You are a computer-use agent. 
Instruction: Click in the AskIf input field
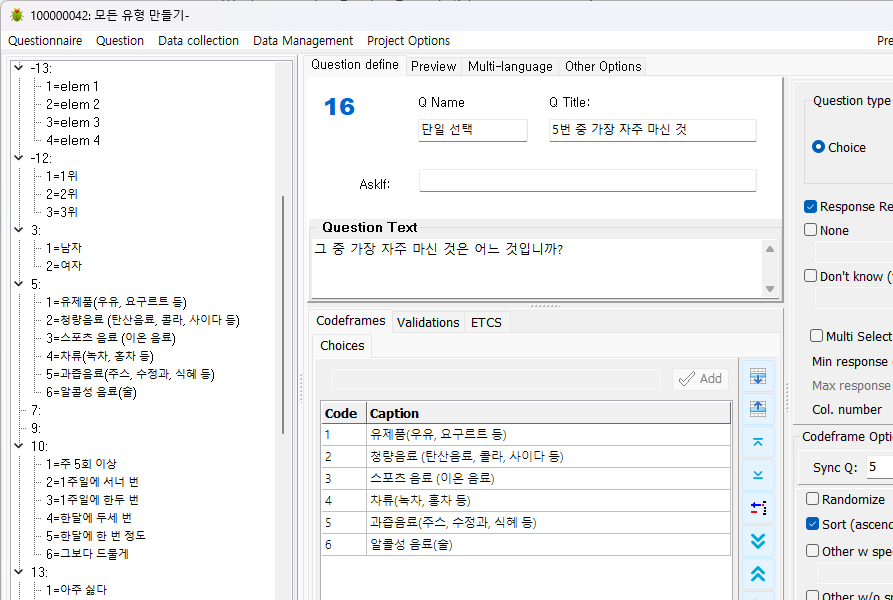tap(587, 180)
